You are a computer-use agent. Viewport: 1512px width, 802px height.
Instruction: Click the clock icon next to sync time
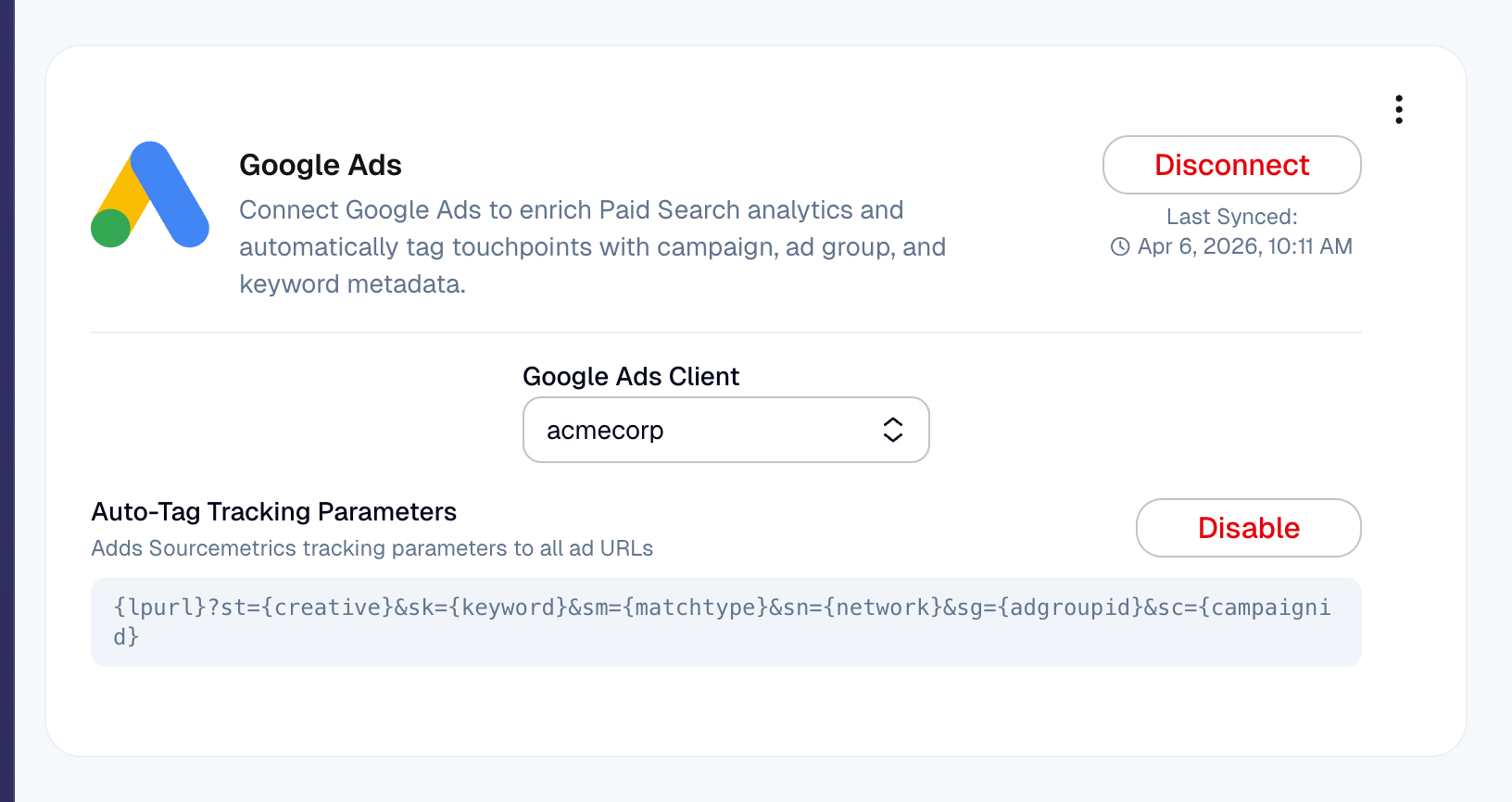point(1119,245)
